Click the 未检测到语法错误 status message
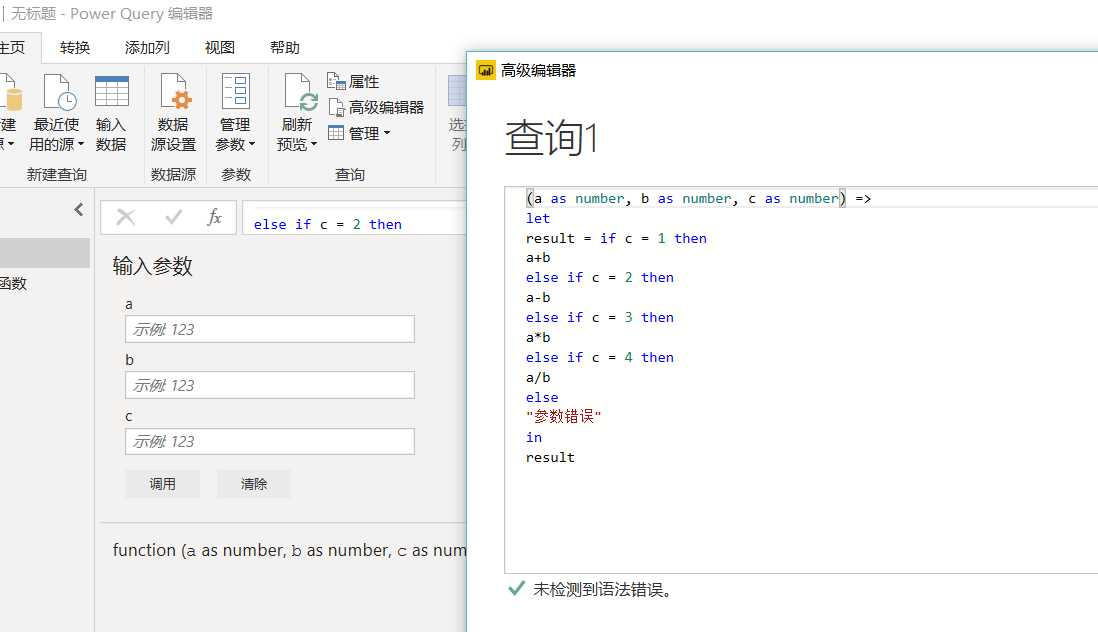Viewport: 1098px width, 632px height. click(x=603, y=589)
